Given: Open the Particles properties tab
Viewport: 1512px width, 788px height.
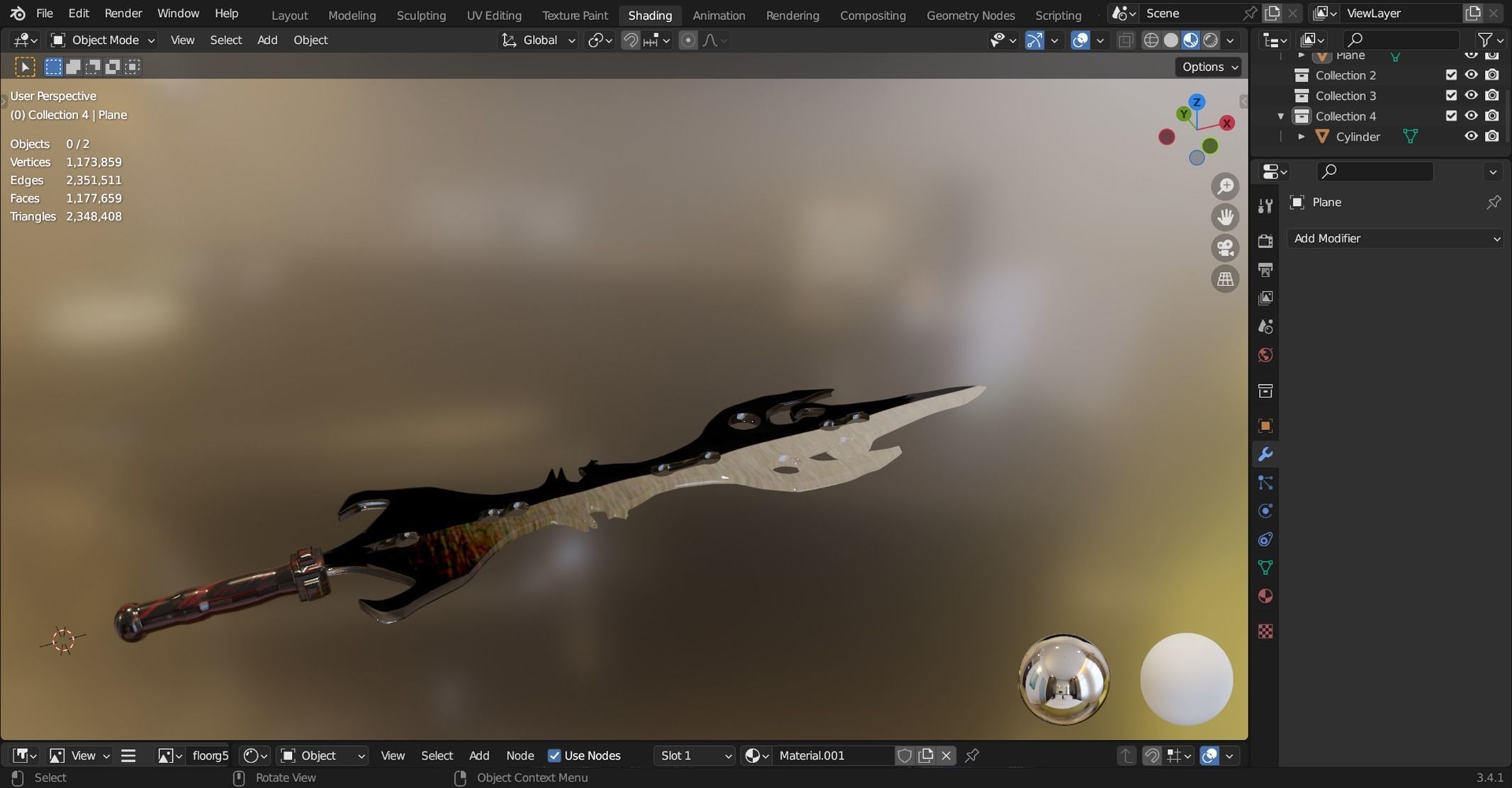Looking at the screenshot, I should tap(1265, 483).
